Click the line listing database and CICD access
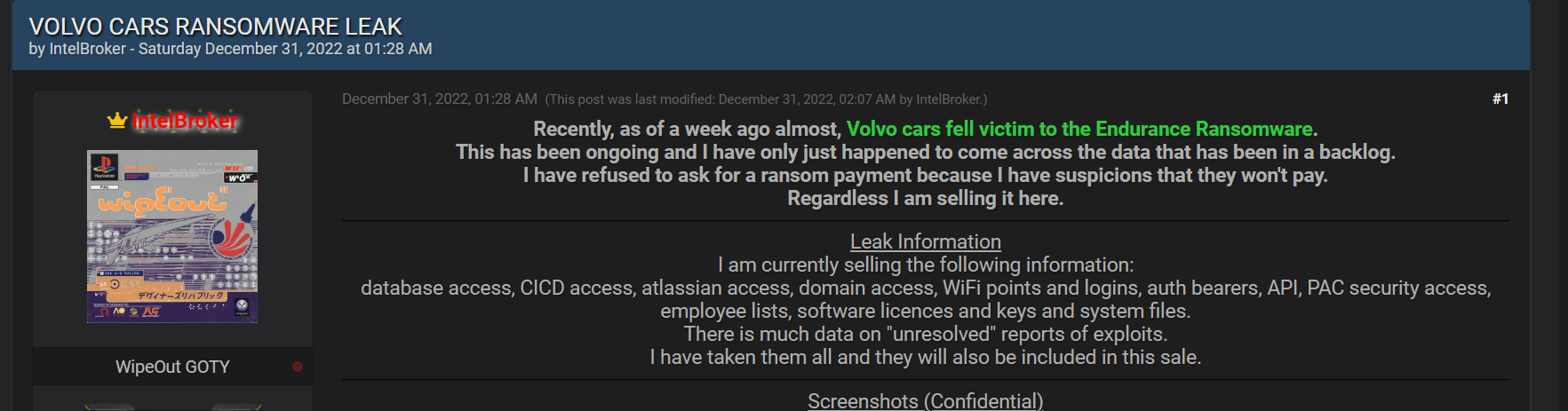 pos(925,288)
